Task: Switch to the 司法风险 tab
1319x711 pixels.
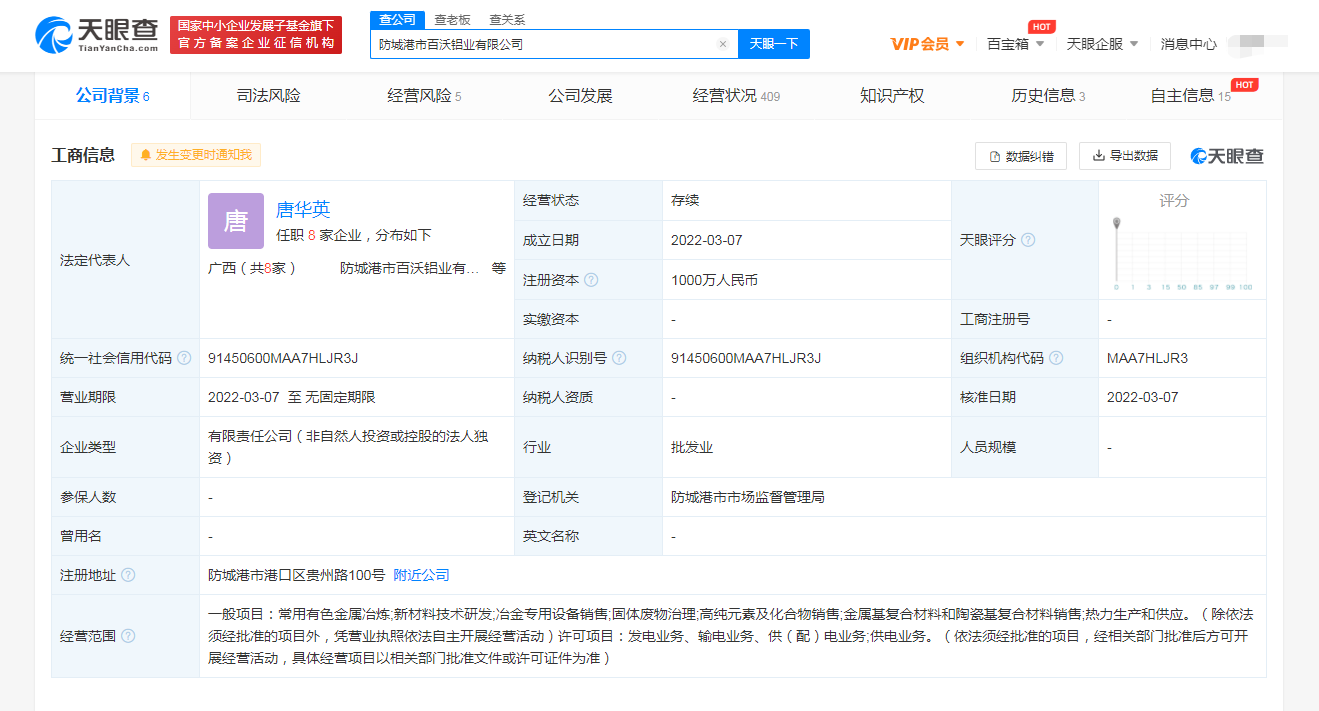Action: pyautogui.click(x=266, y=95)
